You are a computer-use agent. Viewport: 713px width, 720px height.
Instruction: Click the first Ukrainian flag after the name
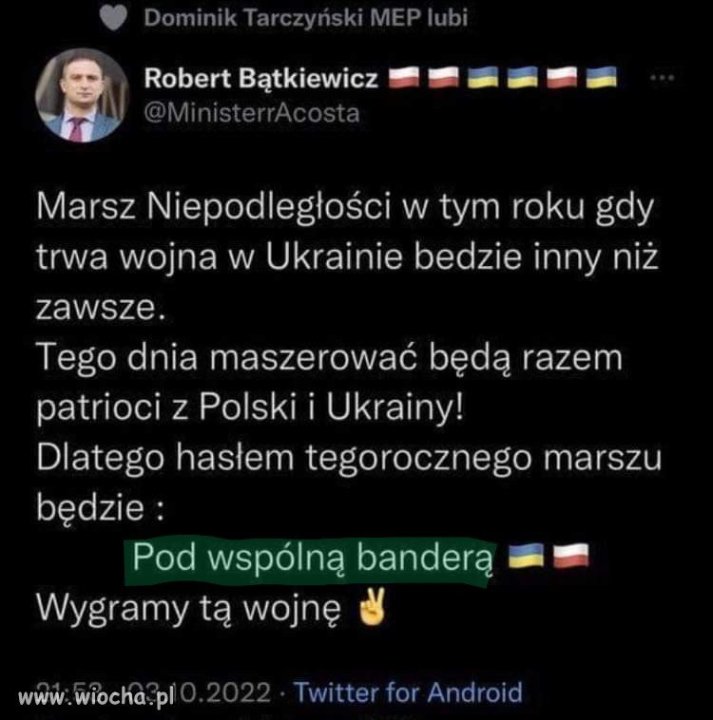coord(483,77)
